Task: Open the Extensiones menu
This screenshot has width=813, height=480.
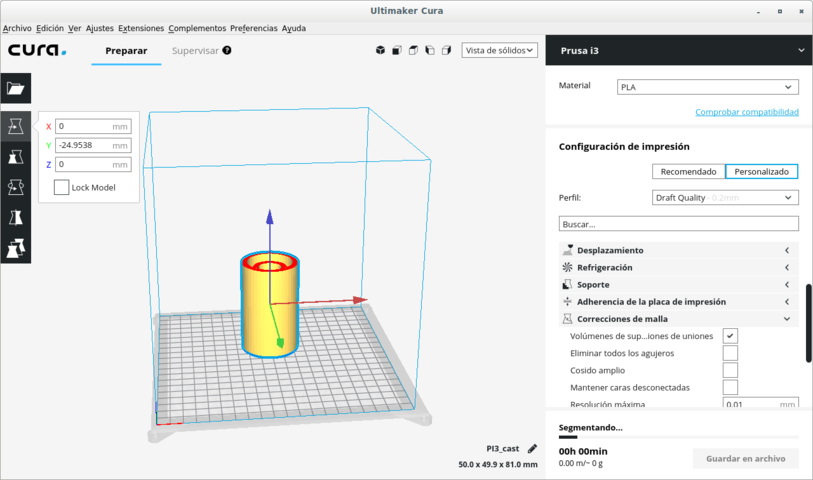Action: tap(141, 28)
